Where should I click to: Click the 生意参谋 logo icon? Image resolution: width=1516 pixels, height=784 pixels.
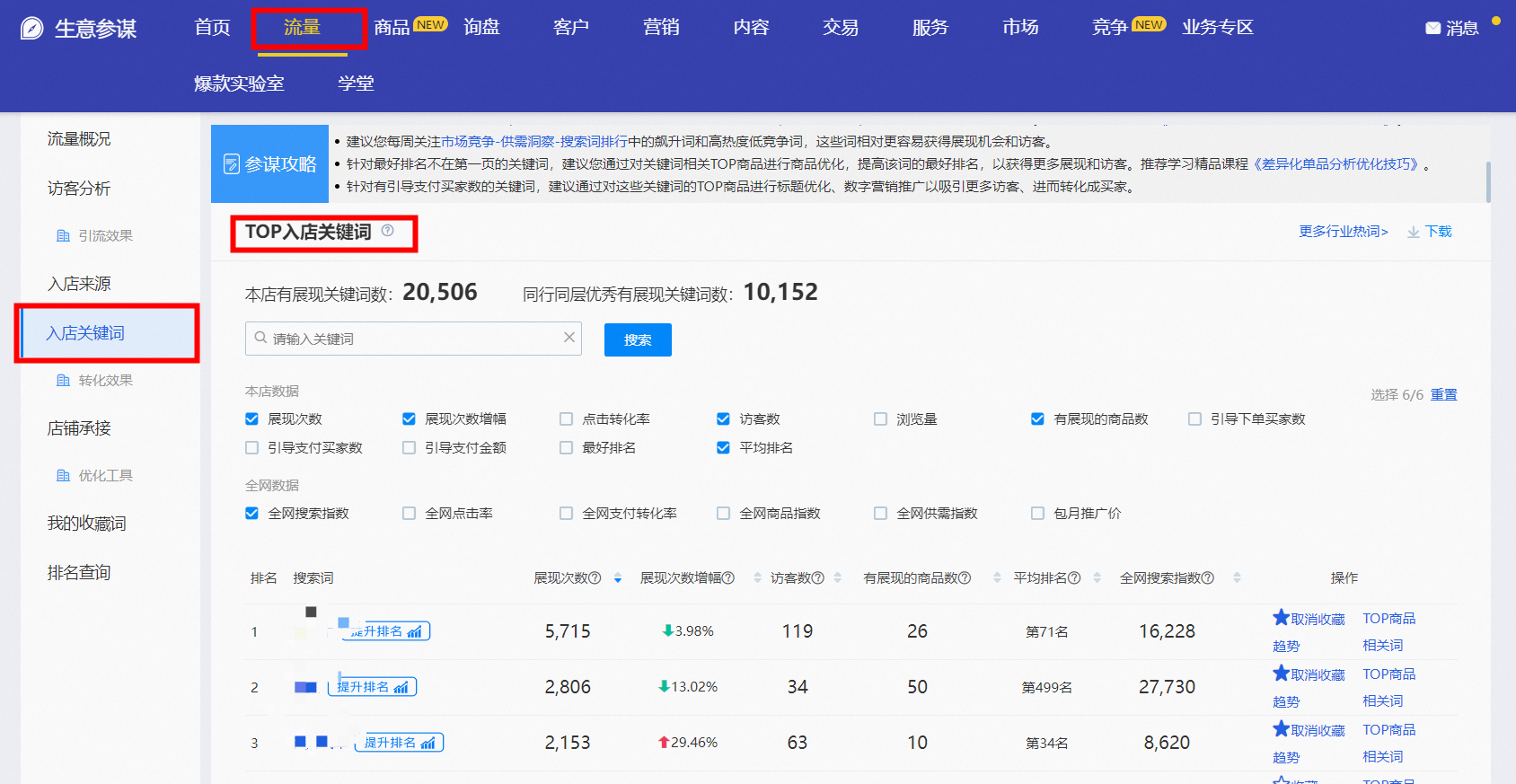click(32, 29)
